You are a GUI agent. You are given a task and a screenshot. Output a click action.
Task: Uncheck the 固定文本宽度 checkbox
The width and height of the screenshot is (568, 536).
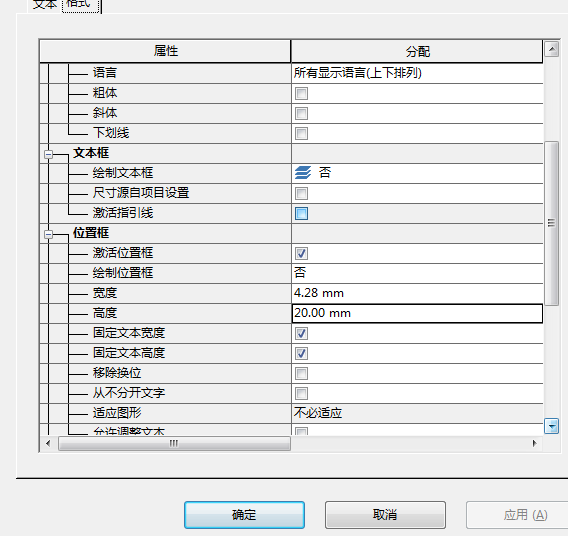coord(301,334)
